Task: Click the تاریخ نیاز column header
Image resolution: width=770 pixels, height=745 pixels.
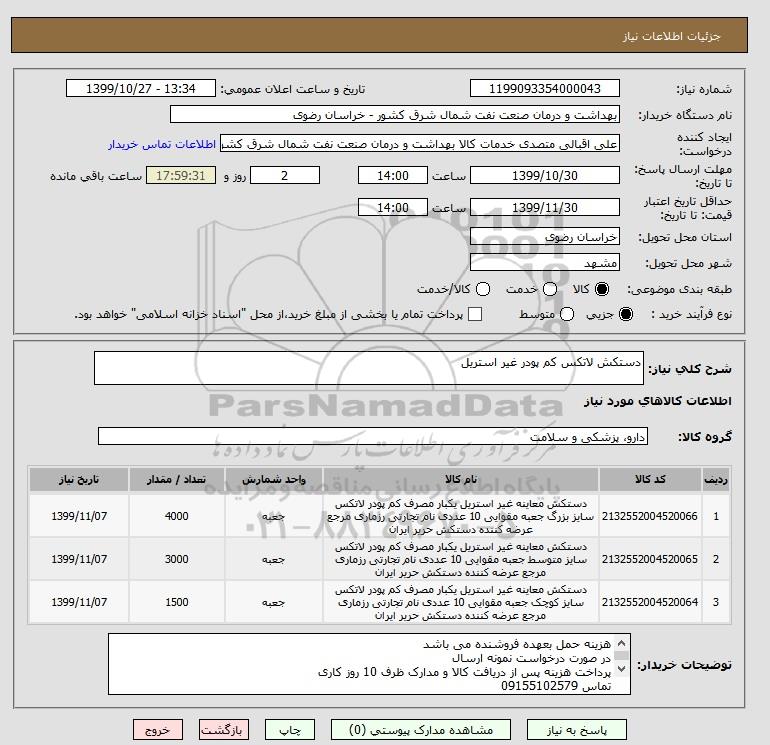Action: click(79, 479)
